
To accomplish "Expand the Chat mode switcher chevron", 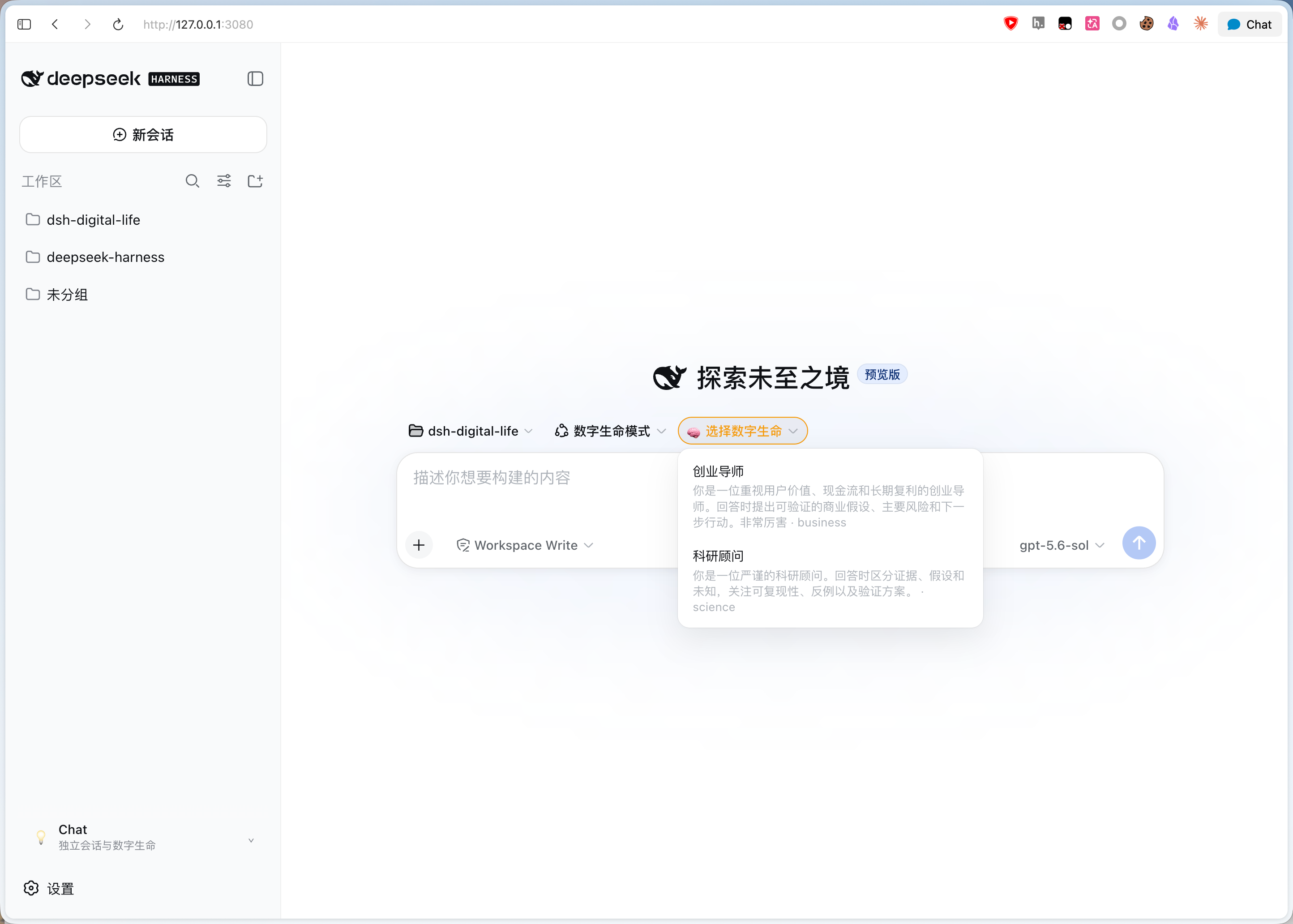I will [251, 840].
